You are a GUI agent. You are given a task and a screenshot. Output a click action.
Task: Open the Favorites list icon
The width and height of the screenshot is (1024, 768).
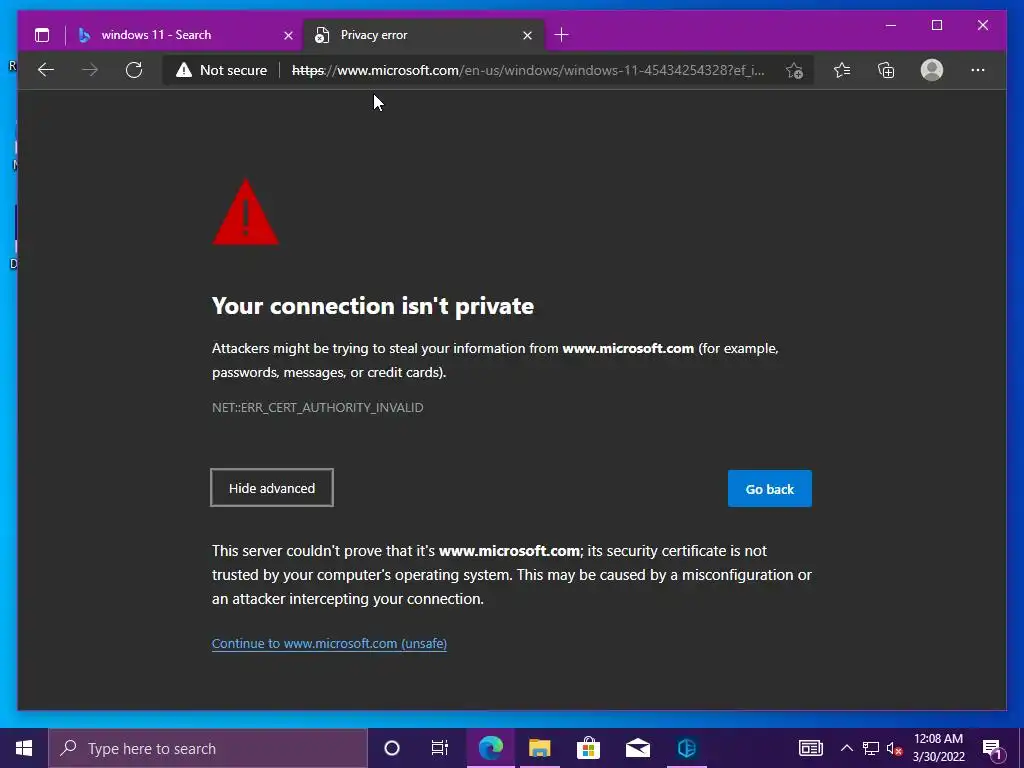(x=842, y=70)
